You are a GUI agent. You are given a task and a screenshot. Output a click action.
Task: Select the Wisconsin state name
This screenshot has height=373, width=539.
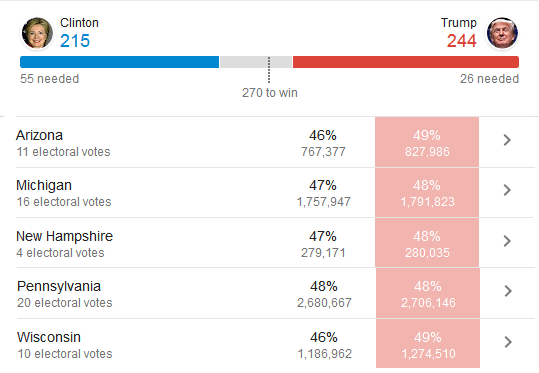49,337
